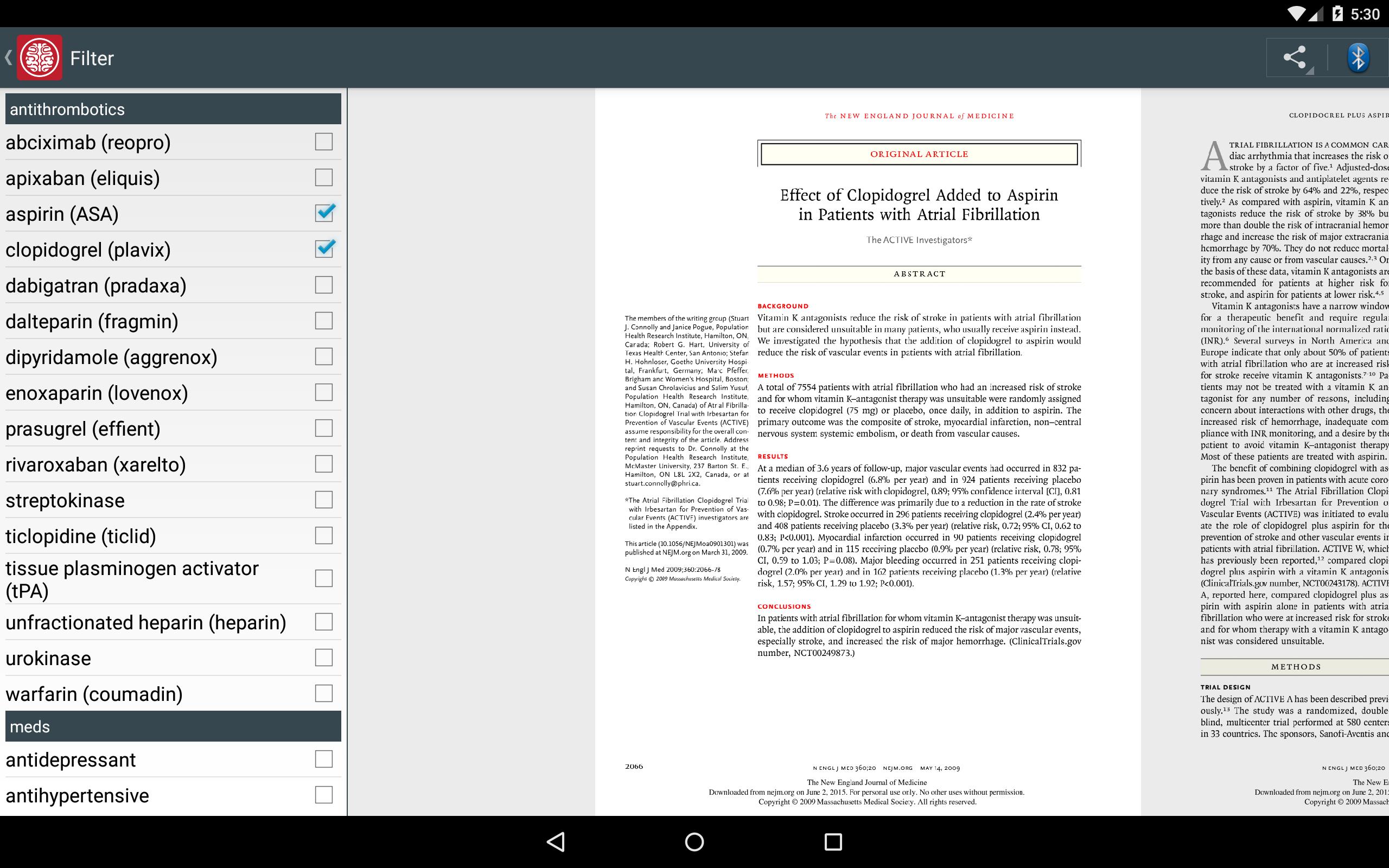Check the dipyridamole (aggrenox) checkbox
This screenshot has height=868, width=1389.
[x=324, y=356]
